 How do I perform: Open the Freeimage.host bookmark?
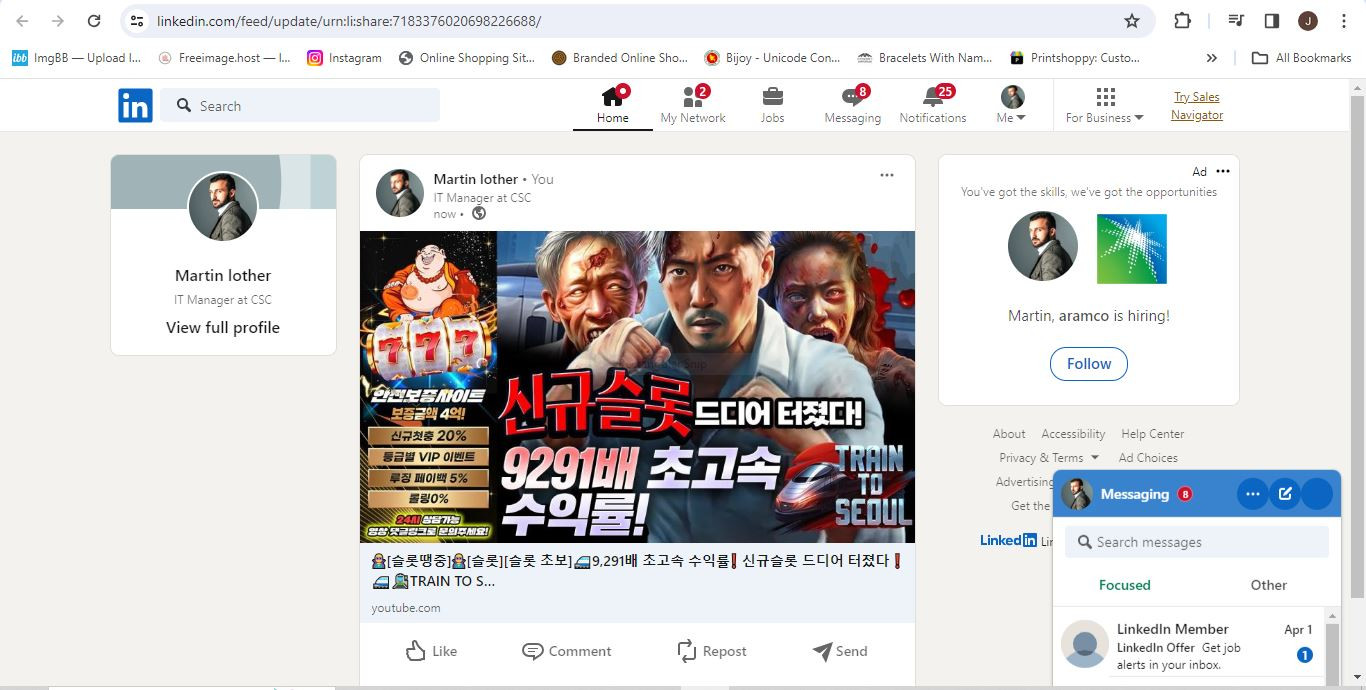coord(224,58)
